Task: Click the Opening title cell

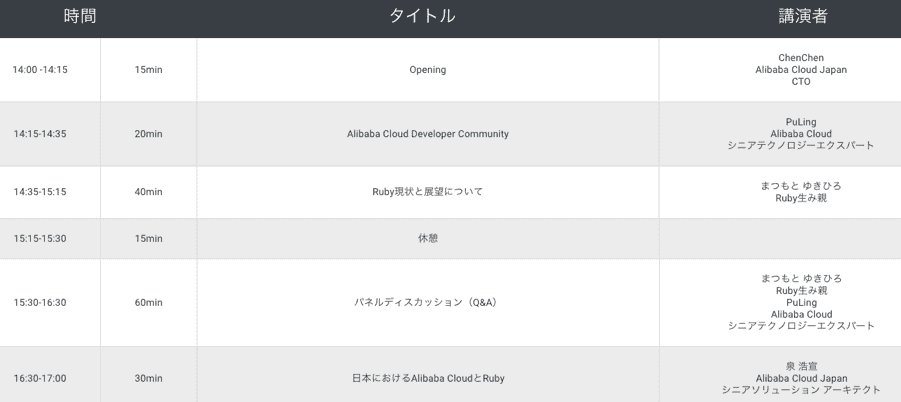Action: click(x=428, y=70)
